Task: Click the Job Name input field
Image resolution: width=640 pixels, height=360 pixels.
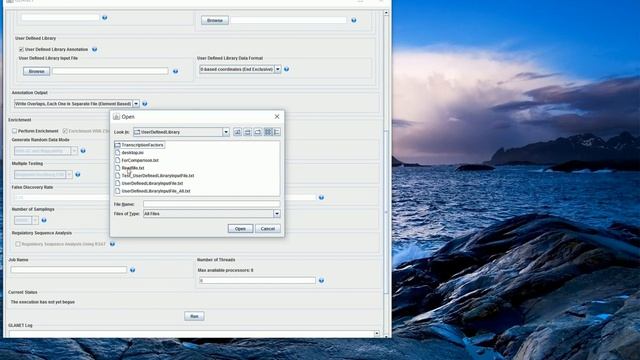Action: coord(69,270)
